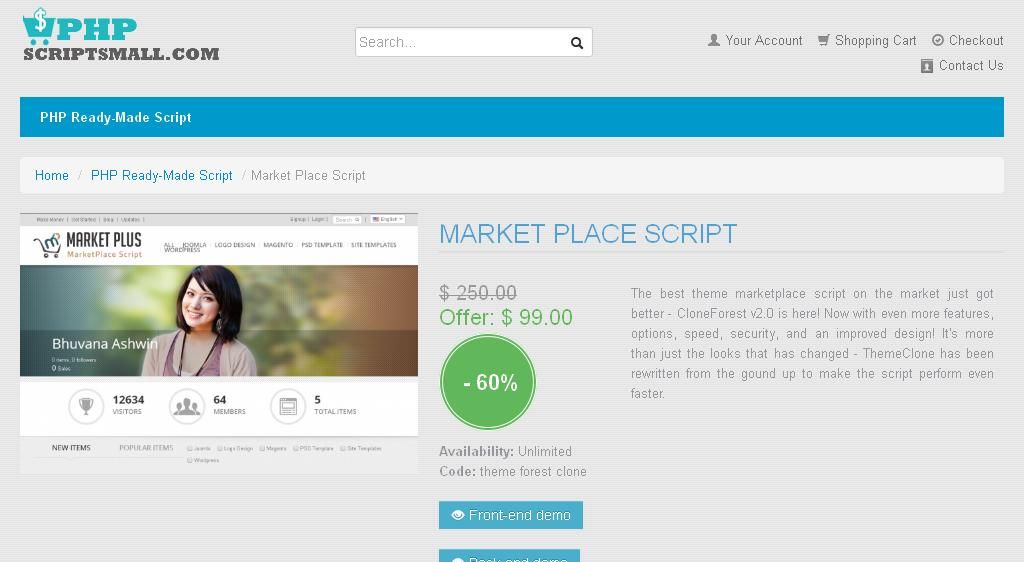Click the Contact Us link text

970,66
